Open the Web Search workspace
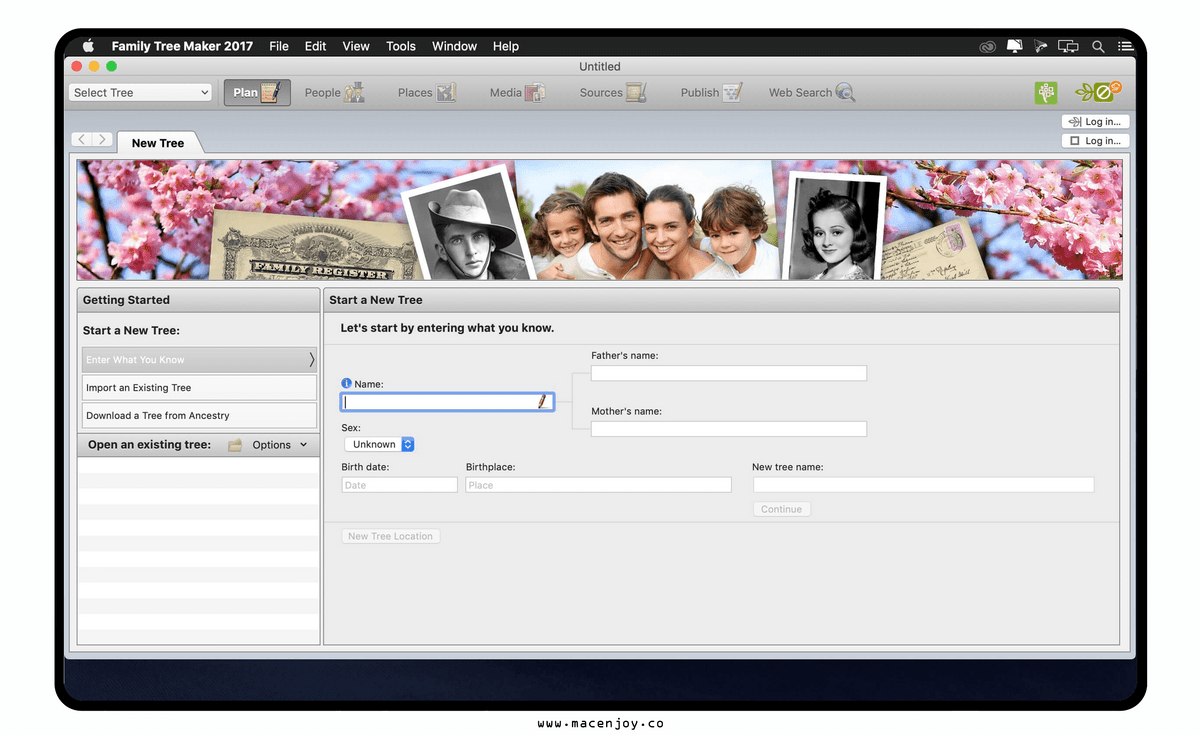 pos(812,93)
